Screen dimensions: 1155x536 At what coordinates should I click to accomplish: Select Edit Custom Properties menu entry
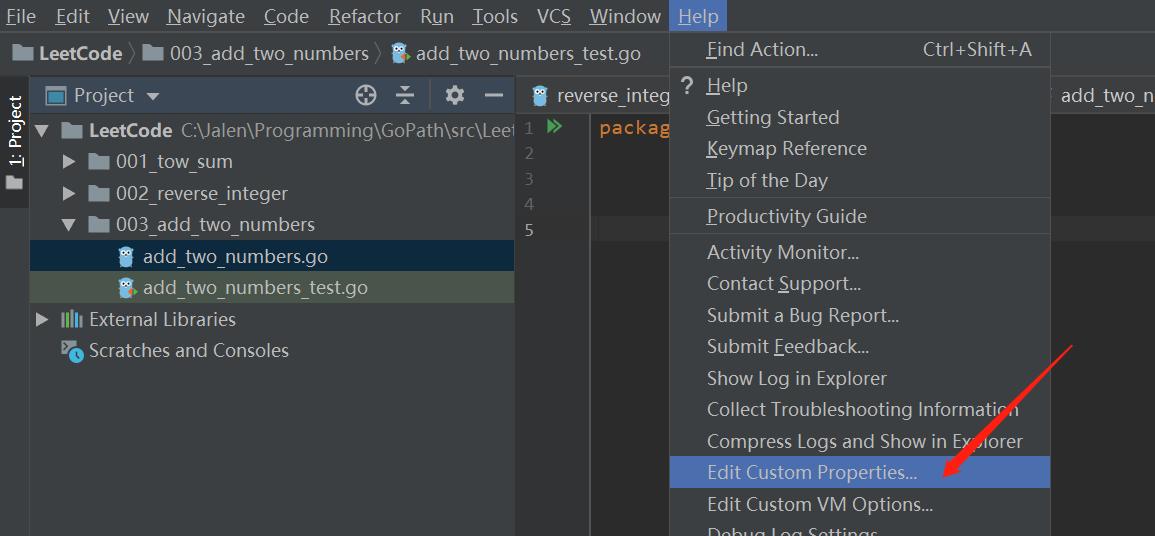(811, 472)
